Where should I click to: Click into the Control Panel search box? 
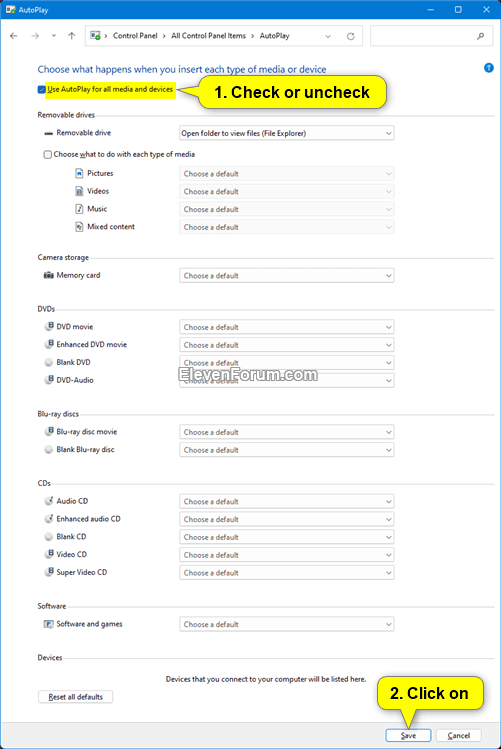click(x=431, y=36)
